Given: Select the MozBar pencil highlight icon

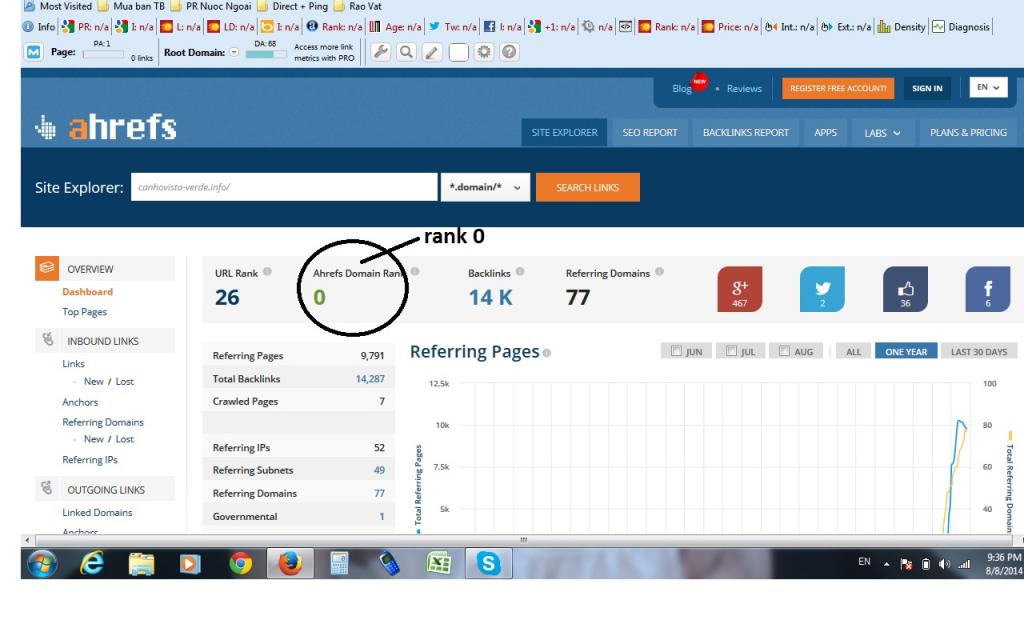Looking at the screenshot, I should click(x=432, y=52).
